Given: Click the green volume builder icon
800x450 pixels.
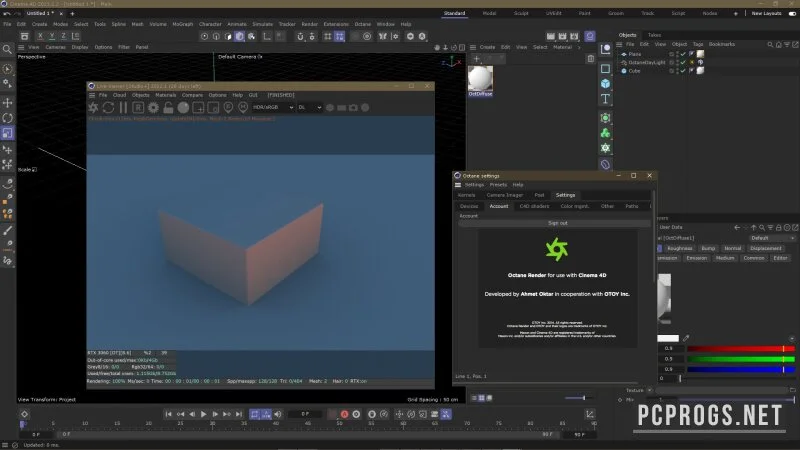Looking at the screenshot, I should [x=606, y=148].
